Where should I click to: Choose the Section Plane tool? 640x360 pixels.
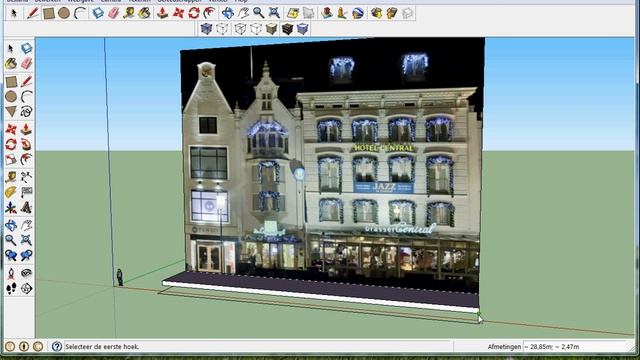[26, 288]
